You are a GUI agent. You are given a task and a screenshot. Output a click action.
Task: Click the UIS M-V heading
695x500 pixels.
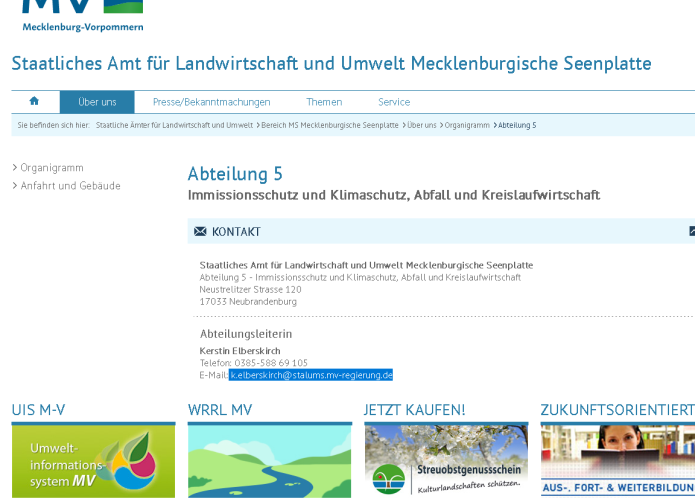click(38, 410)
